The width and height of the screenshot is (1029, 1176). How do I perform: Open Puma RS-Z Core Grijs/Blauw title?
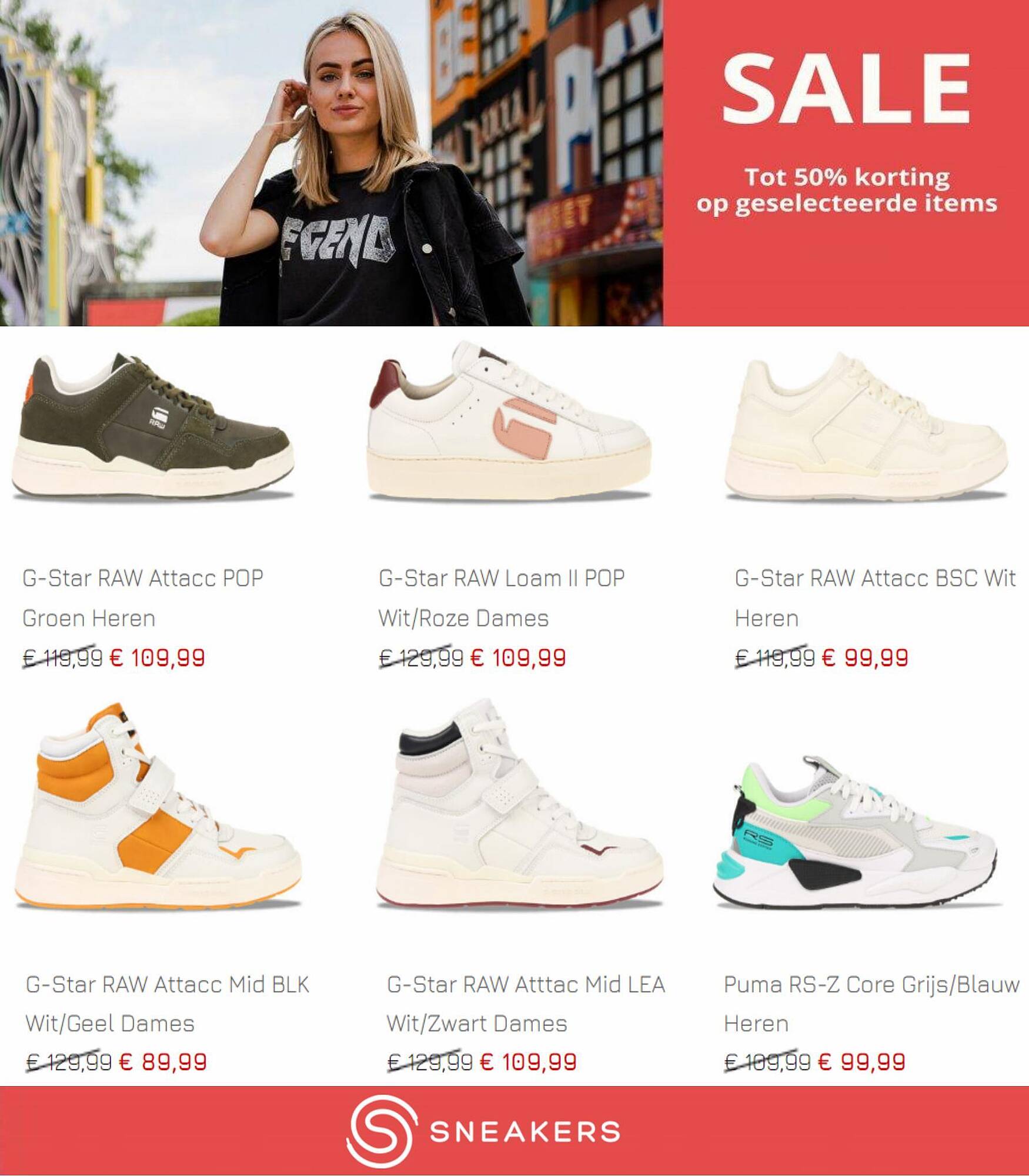(872, 1004)
